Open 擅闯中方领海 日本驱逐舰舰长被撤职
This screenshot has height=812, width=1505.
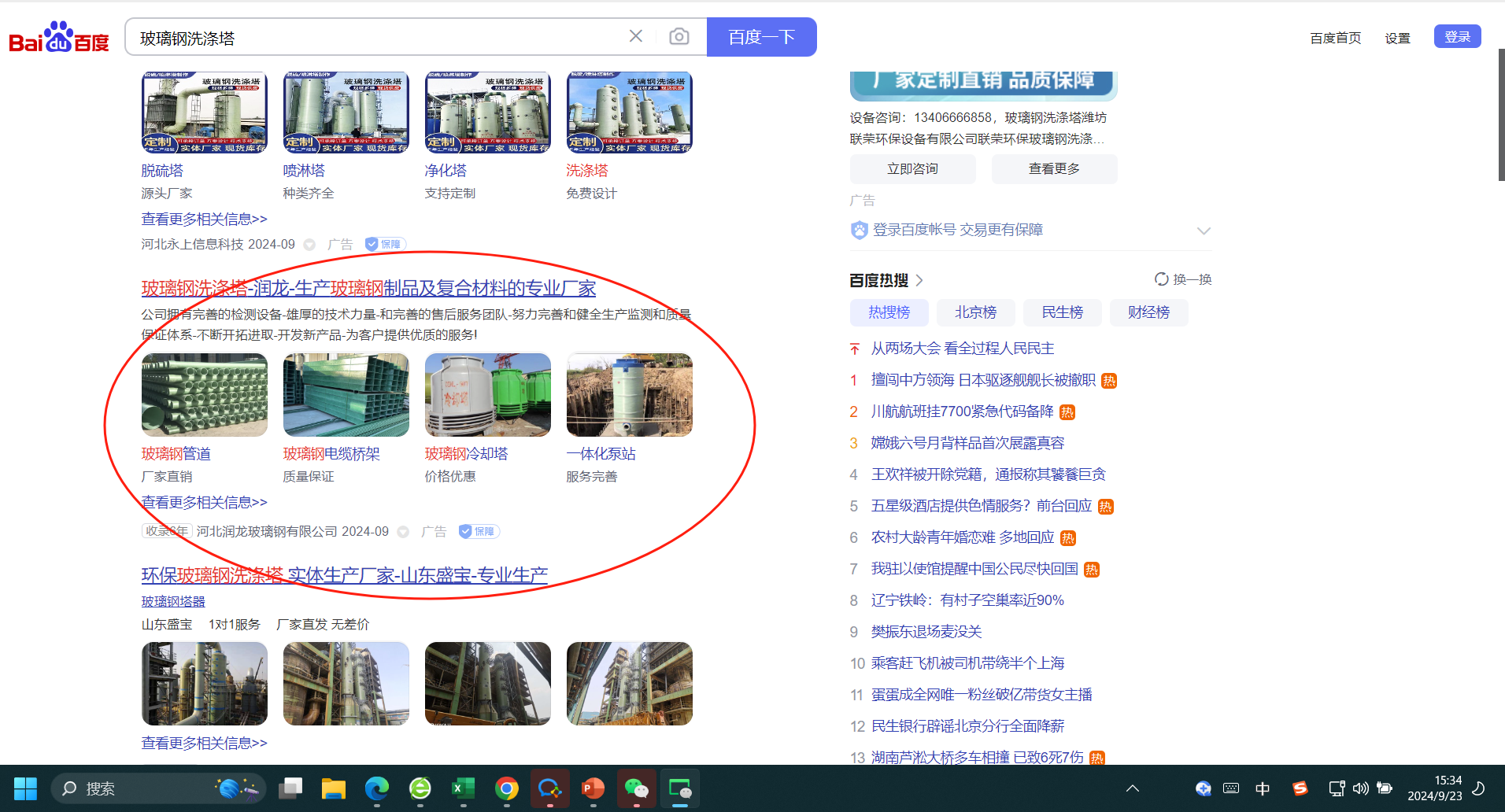[x=983, y=380]
